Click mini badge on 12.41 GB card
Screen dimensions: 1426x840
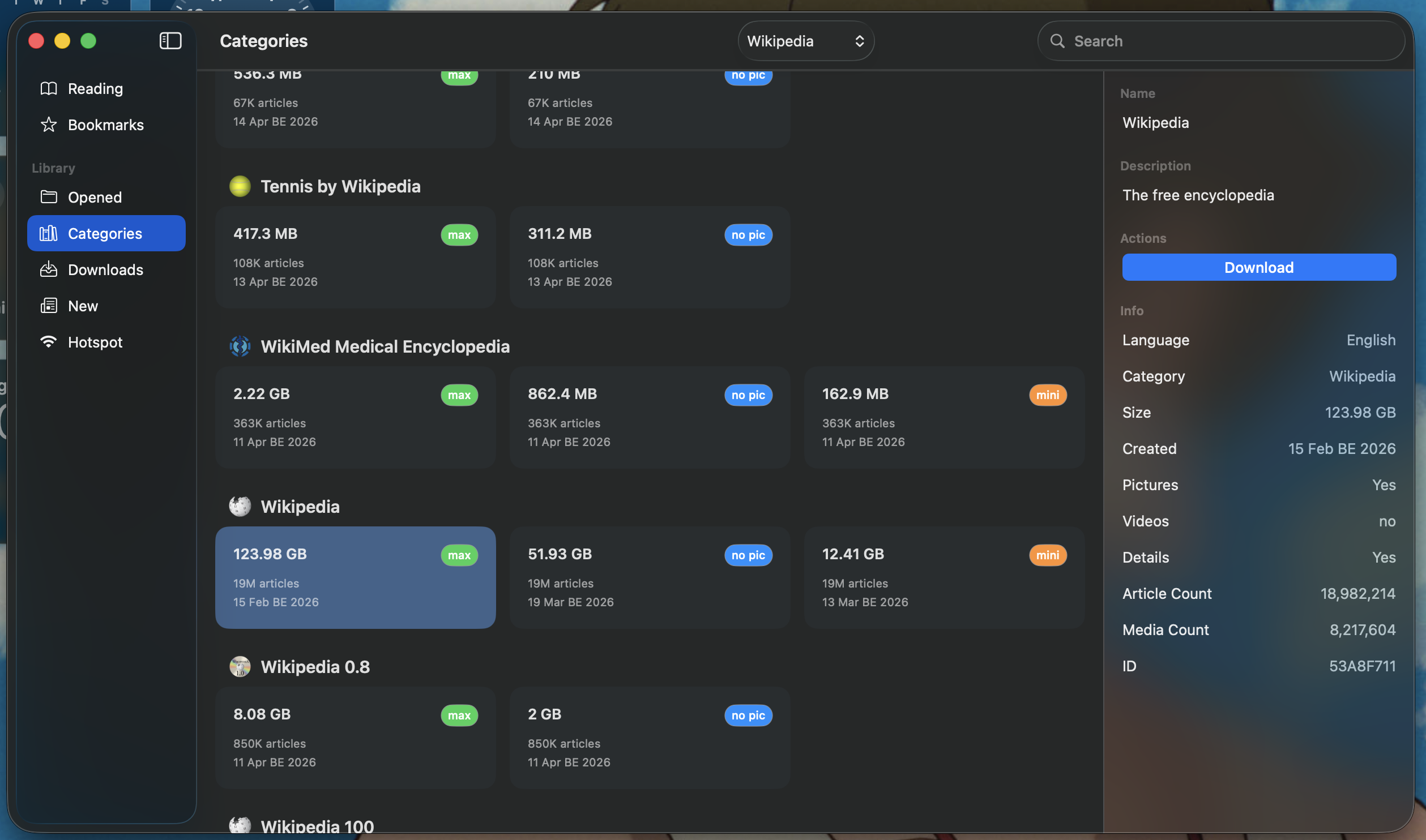point(1048,555)
